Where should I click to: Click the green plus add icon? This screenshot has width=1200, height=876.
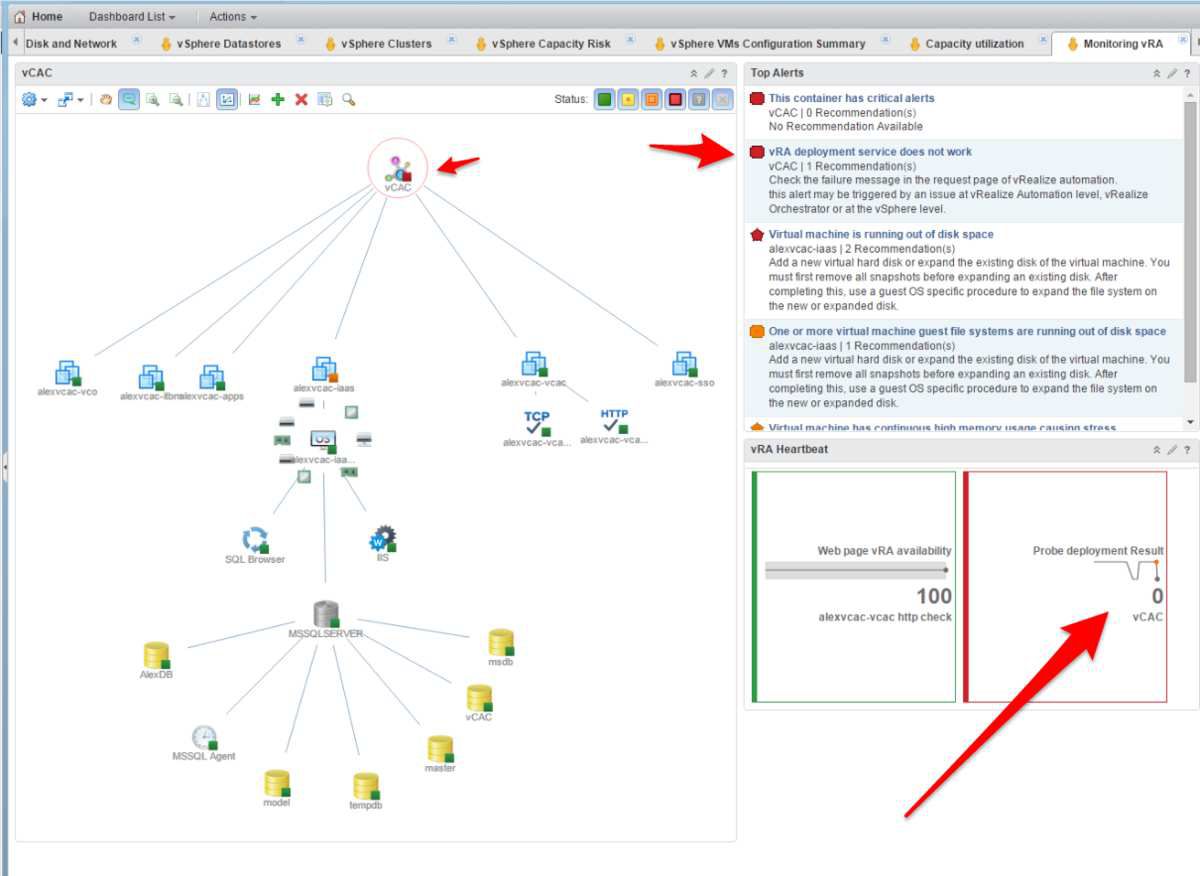click(x=277, y=99)
